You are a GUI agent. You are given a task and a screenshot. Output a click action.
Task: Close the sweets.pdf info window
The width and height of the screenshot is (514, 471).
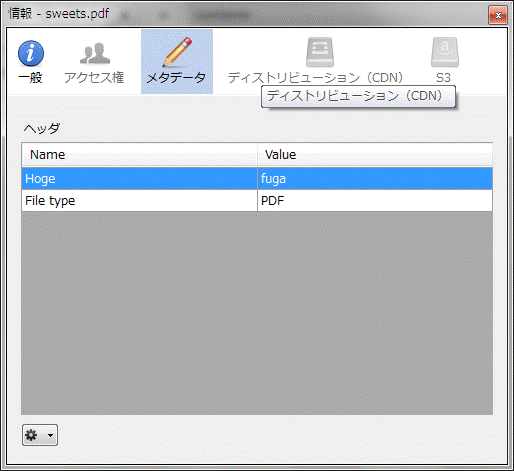click(x=498, y=15)
